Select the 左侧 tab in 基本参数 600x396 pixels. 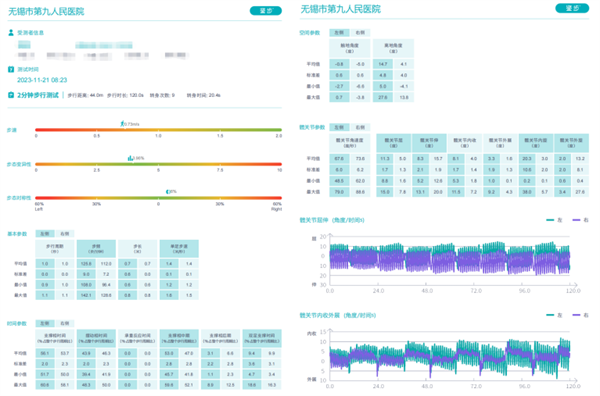pos(45,233)
